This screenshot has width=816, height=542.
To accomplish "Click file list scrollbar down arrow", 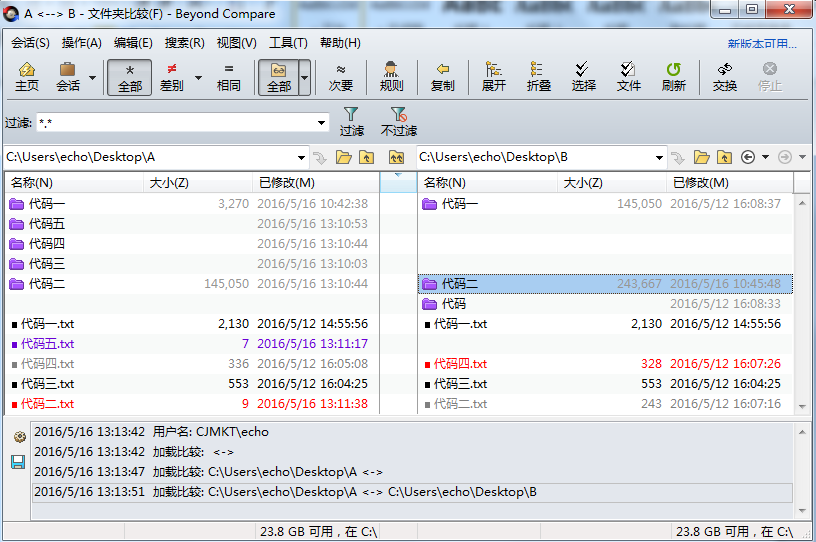I will pyautogui.click(x=802, y=407).
